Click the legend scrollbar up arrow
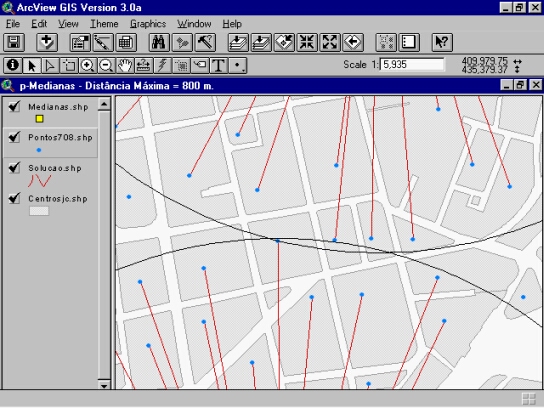This screenshot has height=408, width=544. (x=104, y=104)
